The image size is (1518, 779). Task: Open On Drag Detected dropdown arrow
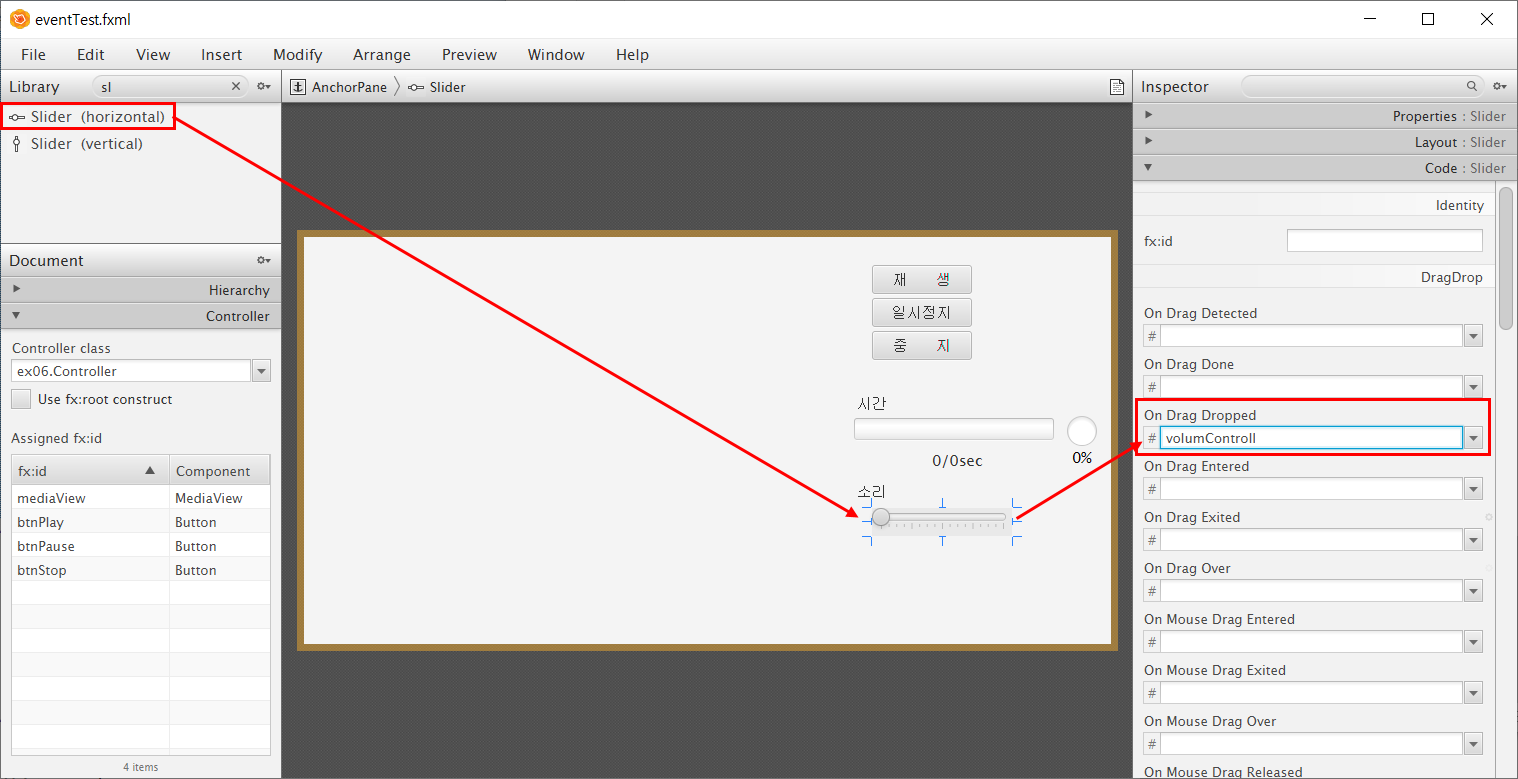(1473, 336)
